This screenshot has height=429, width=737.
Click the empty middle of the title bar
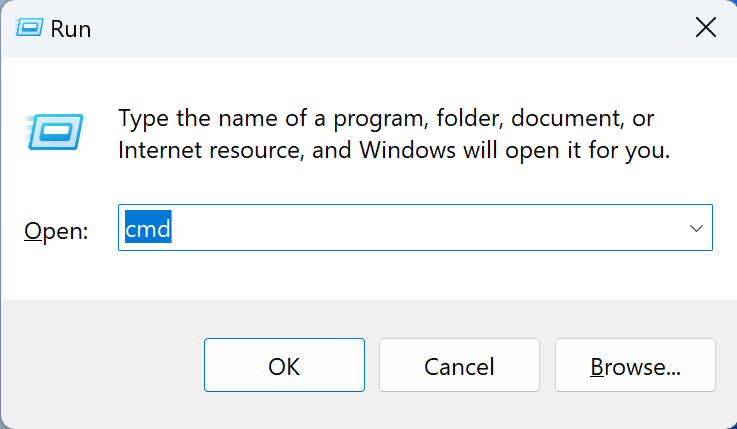[380, 28]
